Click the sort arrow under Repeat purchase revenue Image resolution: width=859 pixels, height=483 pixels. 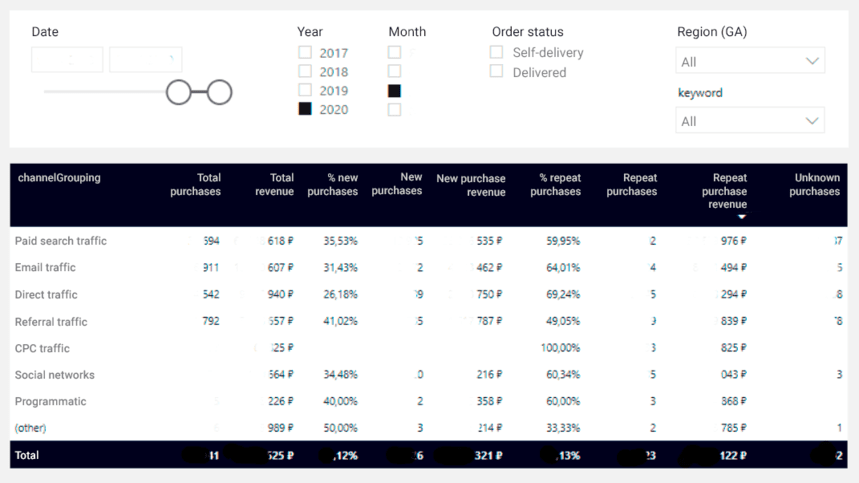pos(742,217)
